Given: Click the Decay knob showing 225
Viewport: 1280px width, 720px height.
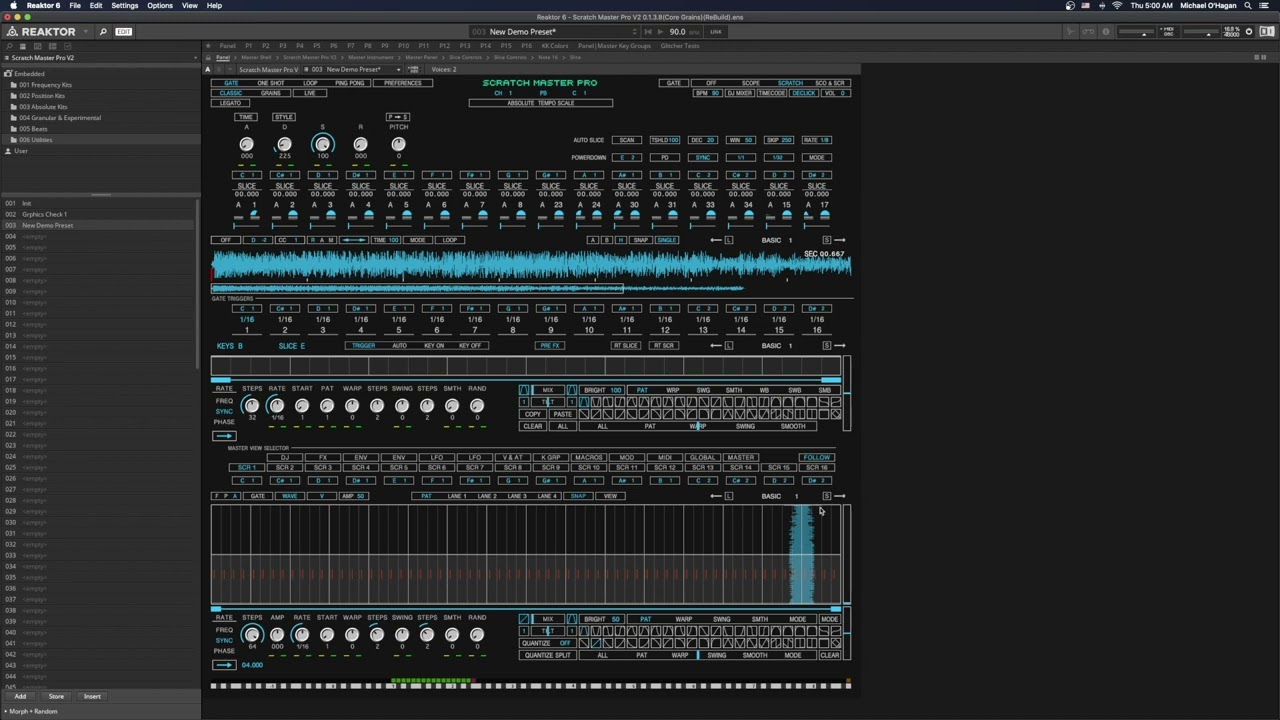Looking at the screenshot, I should click(x=284, y=144).
